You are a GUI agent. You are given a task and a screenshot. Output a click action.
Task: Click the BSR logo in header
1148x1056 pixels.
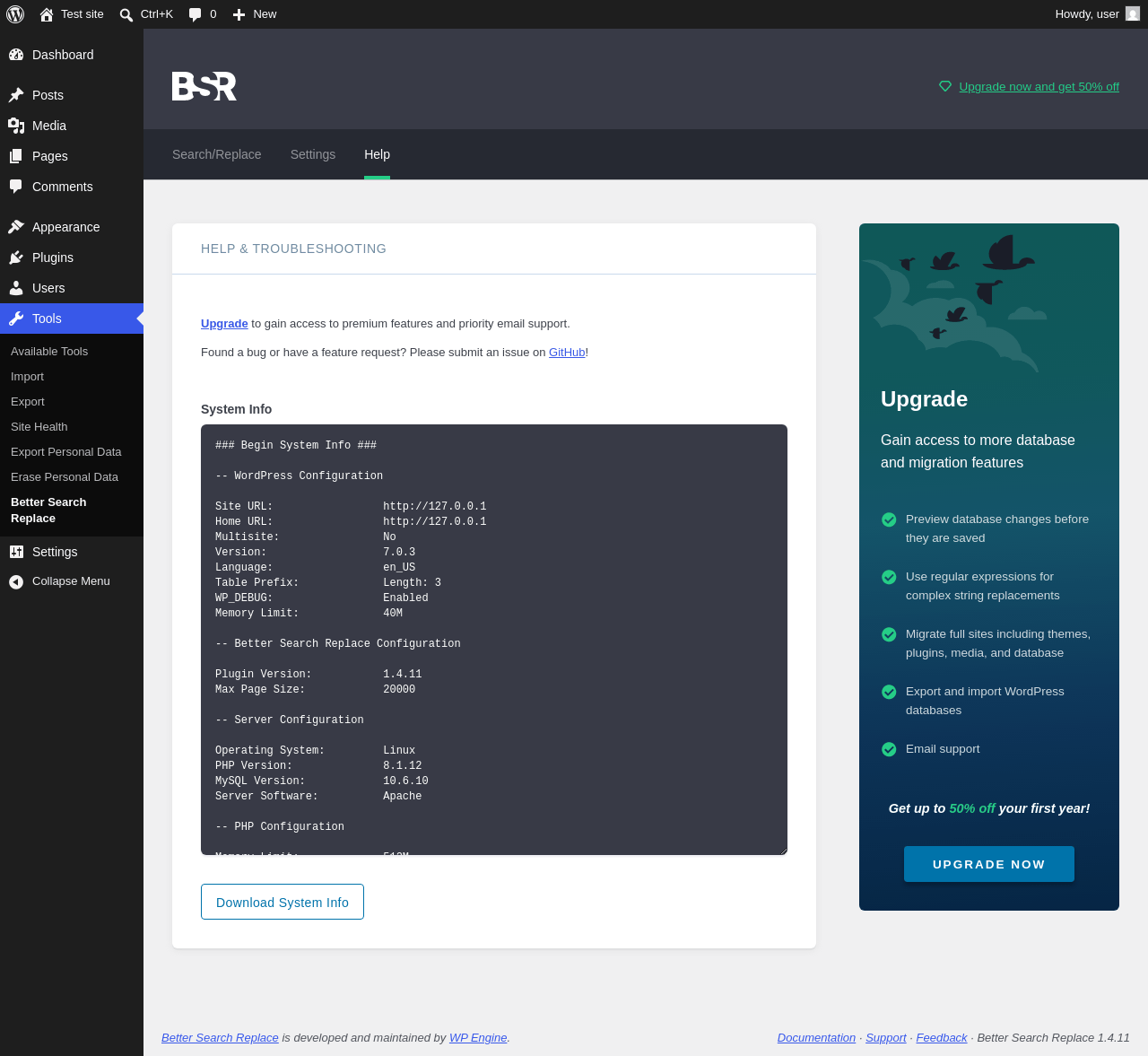204,86
